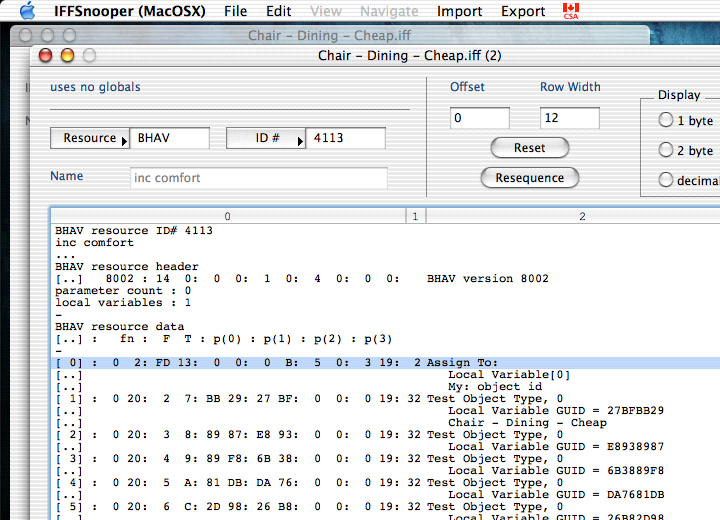
Task: Open the File menu
Action: [235, 11]
